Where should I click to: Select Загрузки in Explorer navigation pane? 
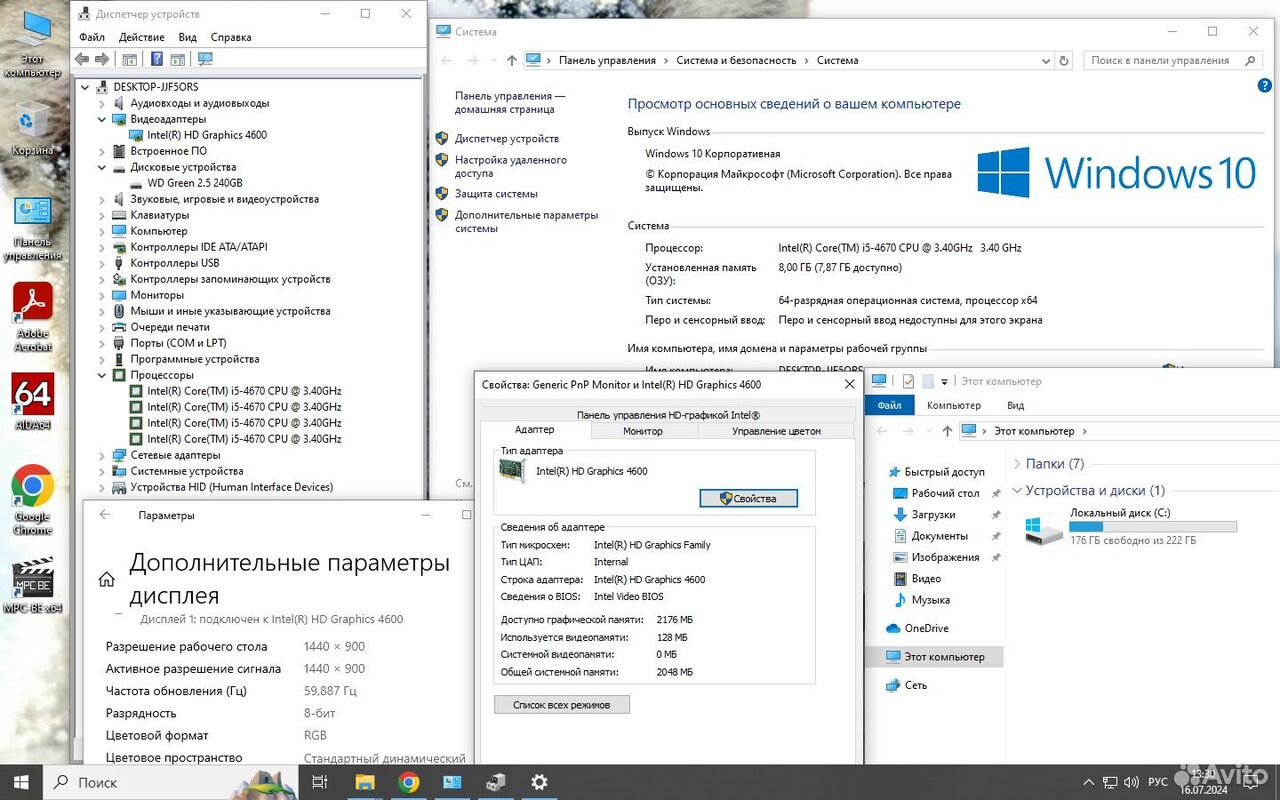[933, 515]
